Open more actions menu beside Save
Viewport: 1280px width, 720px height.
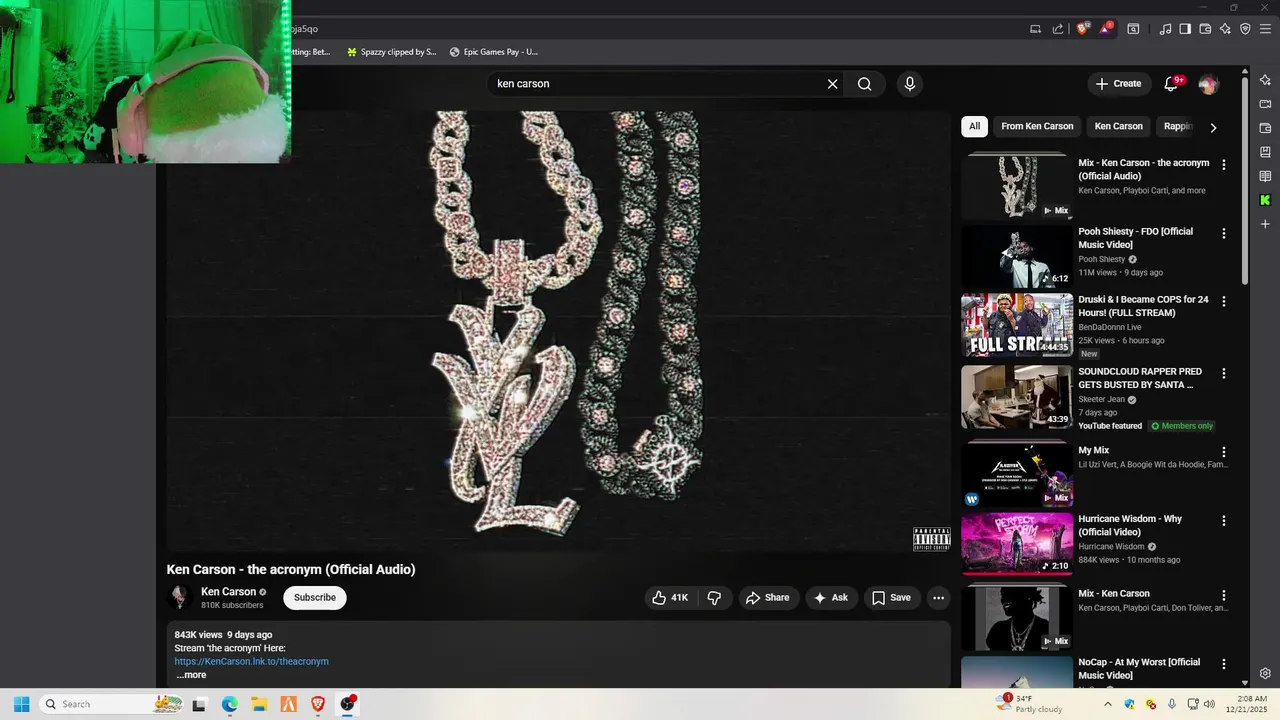(x=938, y=598)
